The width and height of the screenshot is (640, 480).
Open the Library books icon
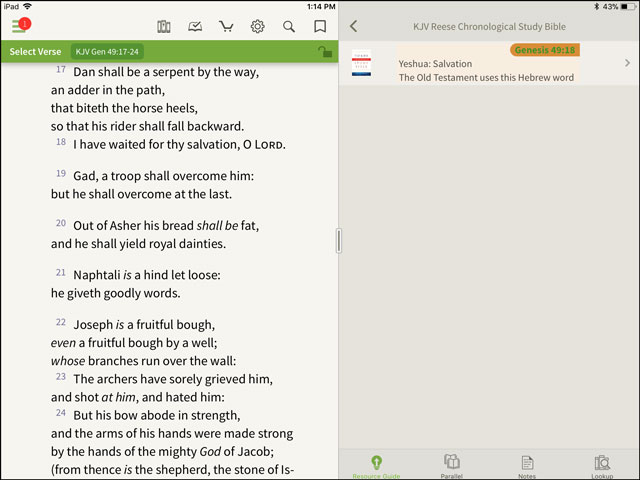pyautogui.click(x=164, y=27)
